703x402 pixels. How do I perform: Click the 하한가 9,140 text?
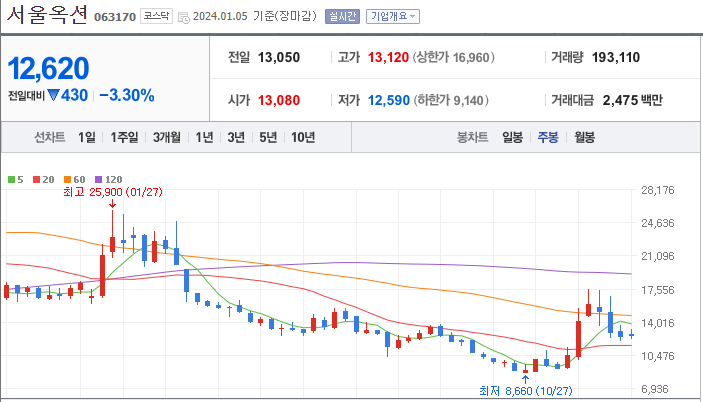point(451,100)
